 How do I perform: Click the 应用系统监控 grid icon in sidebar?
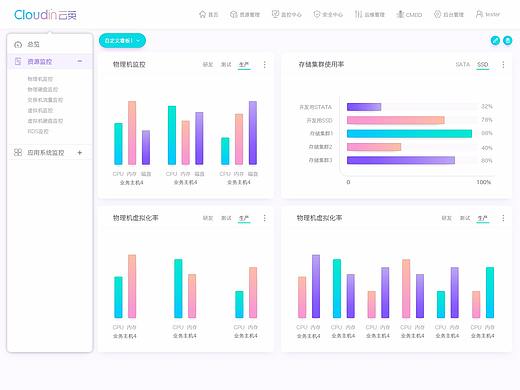(18, 152)
